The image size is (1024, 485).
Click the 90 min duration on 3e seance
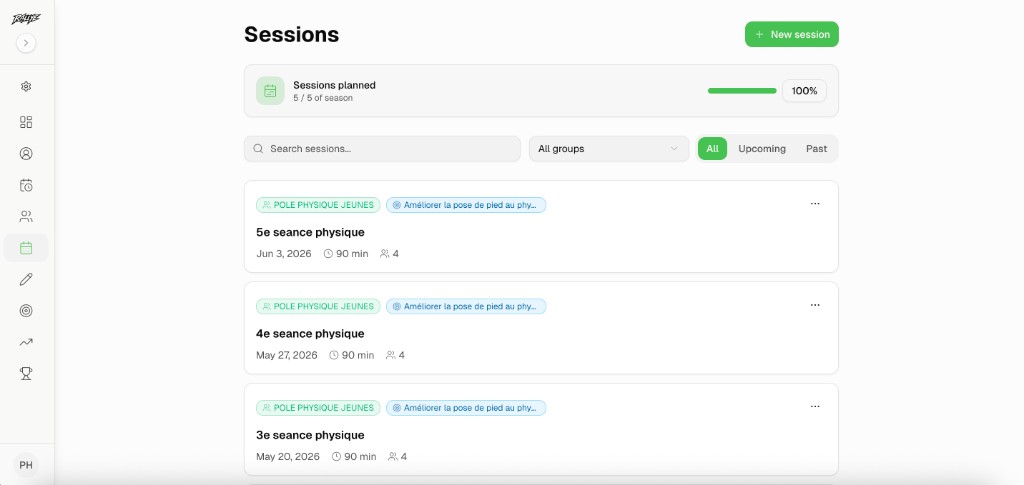(354, 456)
